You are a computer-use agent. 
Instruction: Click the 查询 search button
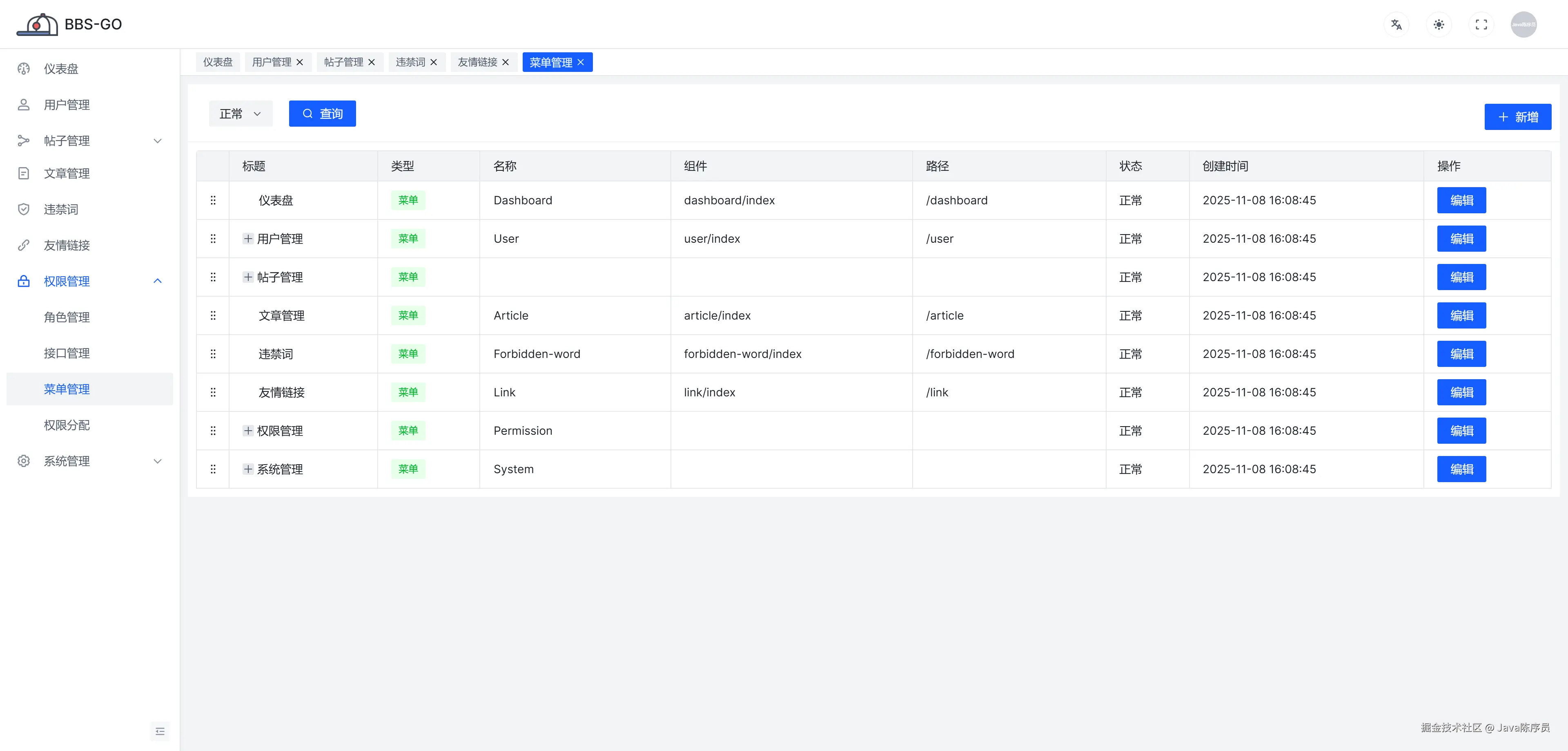[322, 114]
